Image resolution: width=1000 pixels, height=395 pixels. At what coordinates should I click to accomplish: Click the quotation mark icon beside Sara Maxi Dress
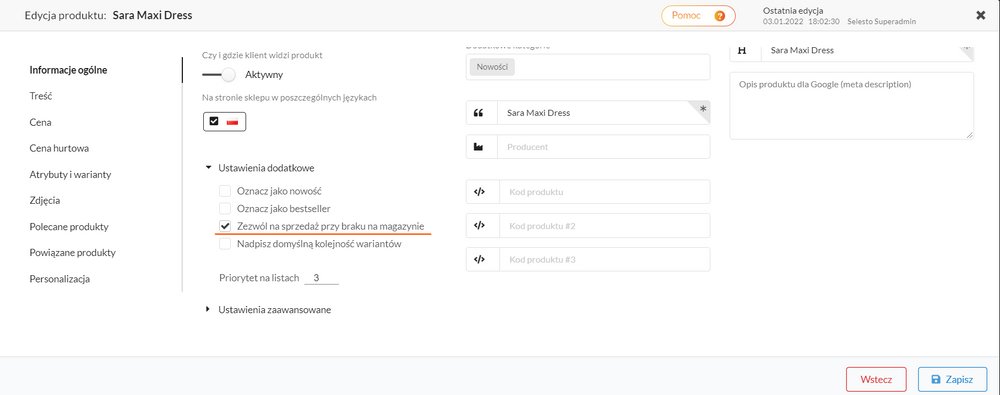point(479,113)
